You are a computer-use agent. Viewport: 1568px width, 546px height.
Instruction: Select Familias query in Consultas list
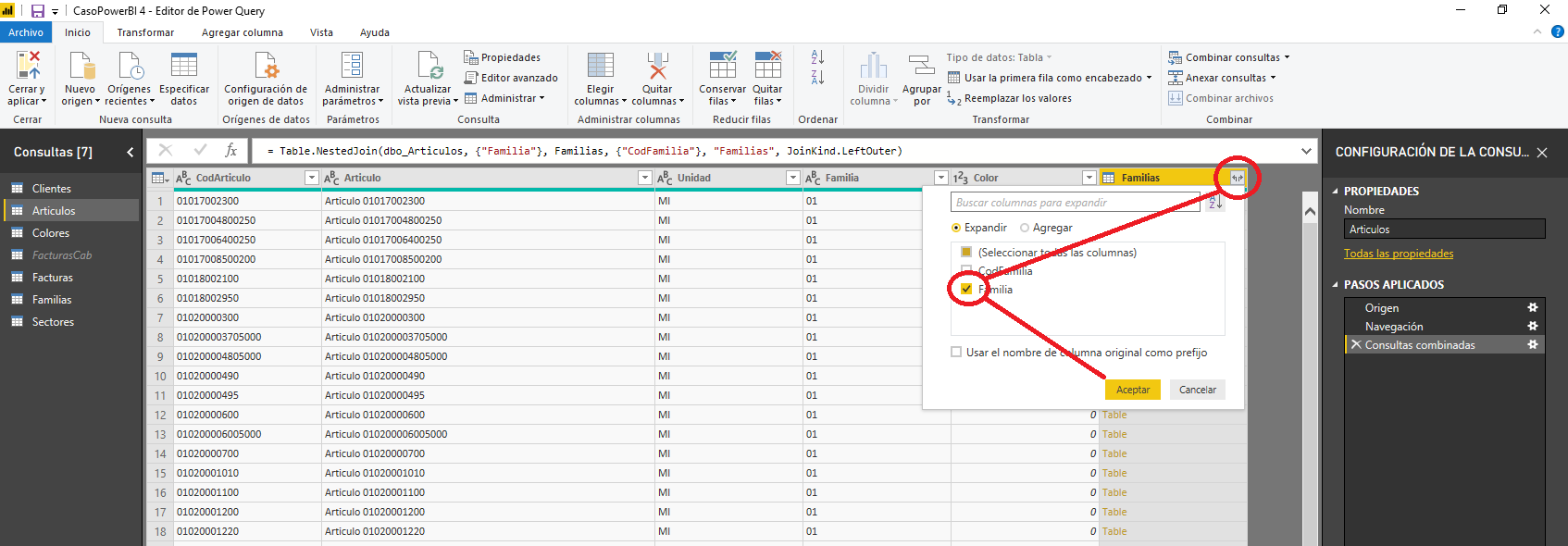pyautogui.click(x=69, y=300)
